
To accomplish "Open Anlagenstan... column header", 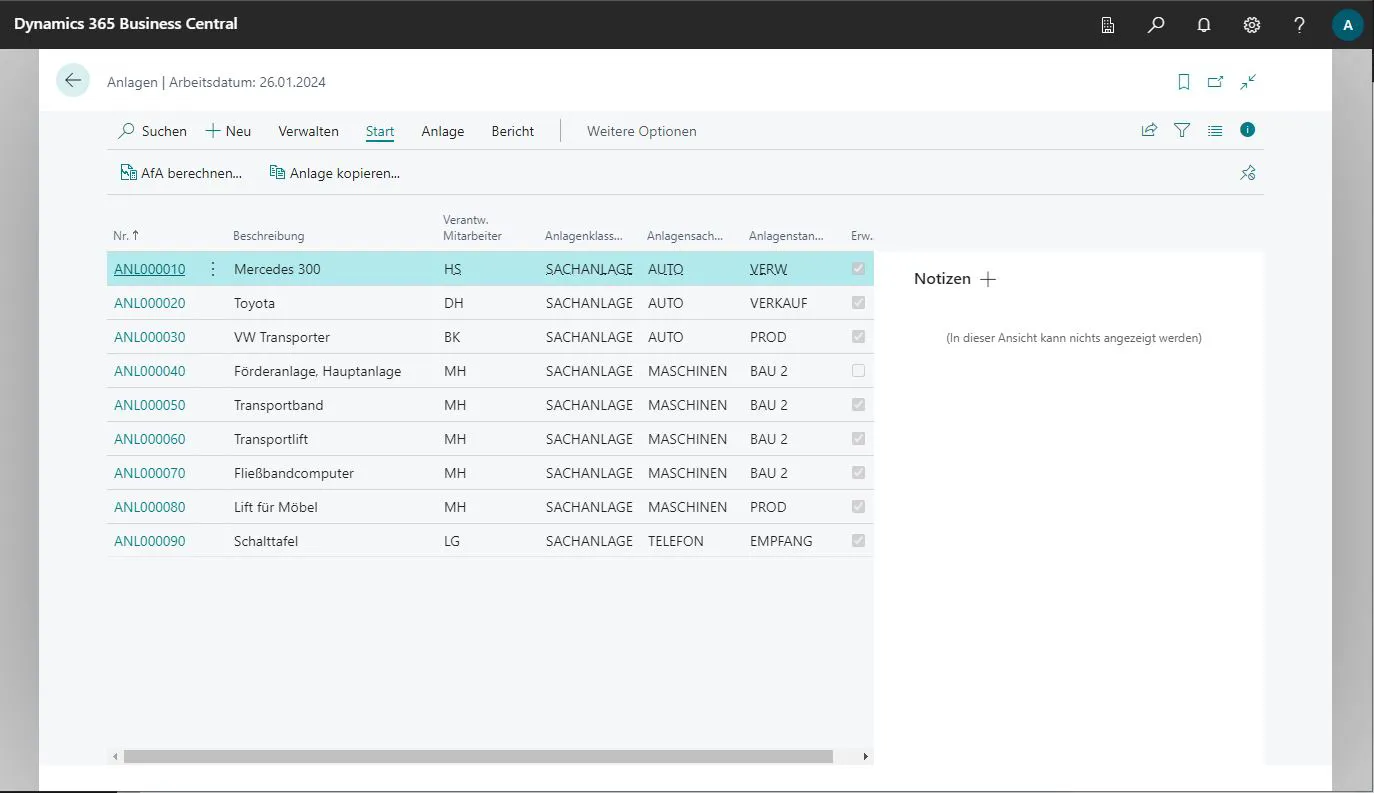I will pos(787,236).
